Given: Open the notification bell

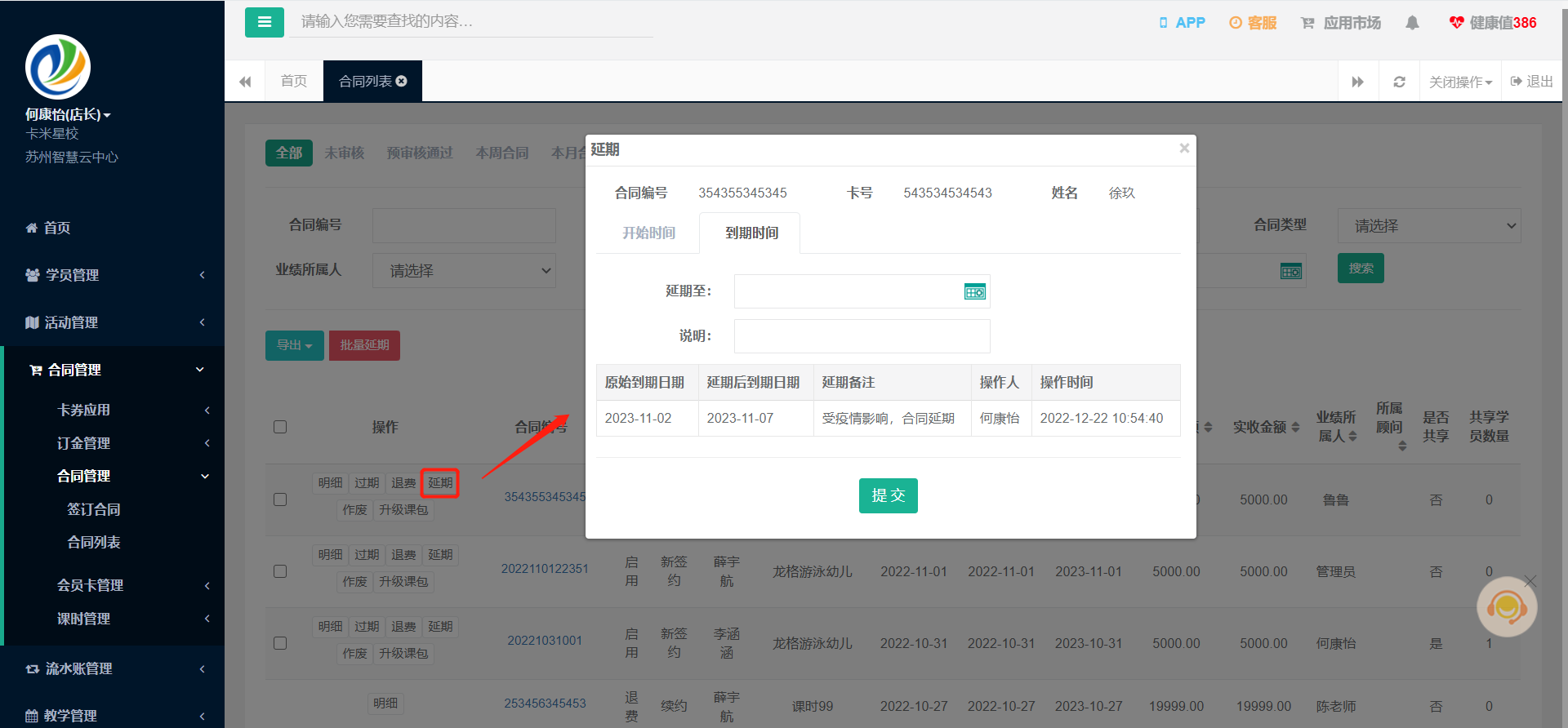Looking at the screenshot, I should point(1412,23).
